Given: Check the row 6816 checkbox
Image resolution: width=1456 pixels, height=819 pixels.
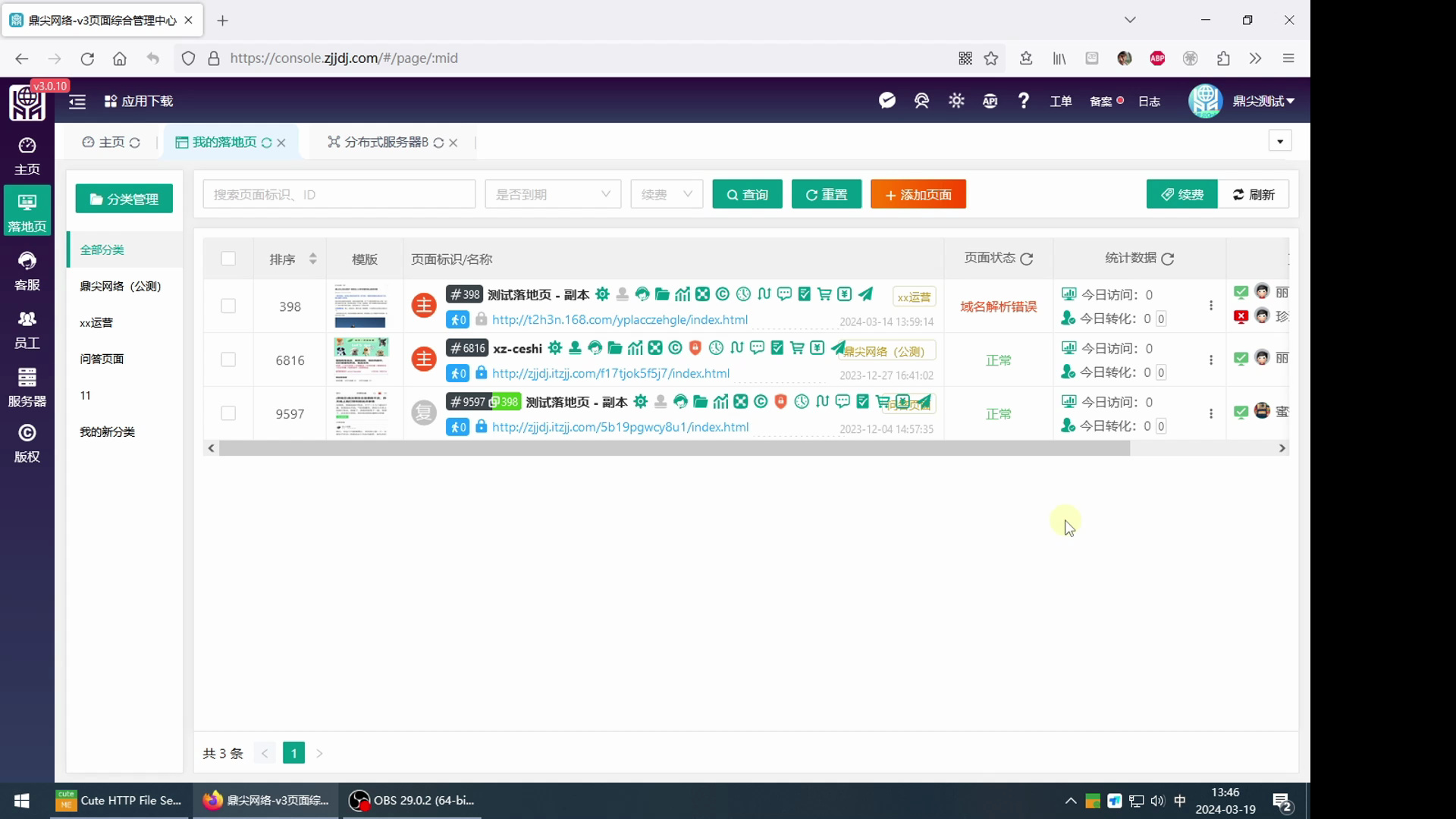Looking at the screenshot, I should coord(228,360).
